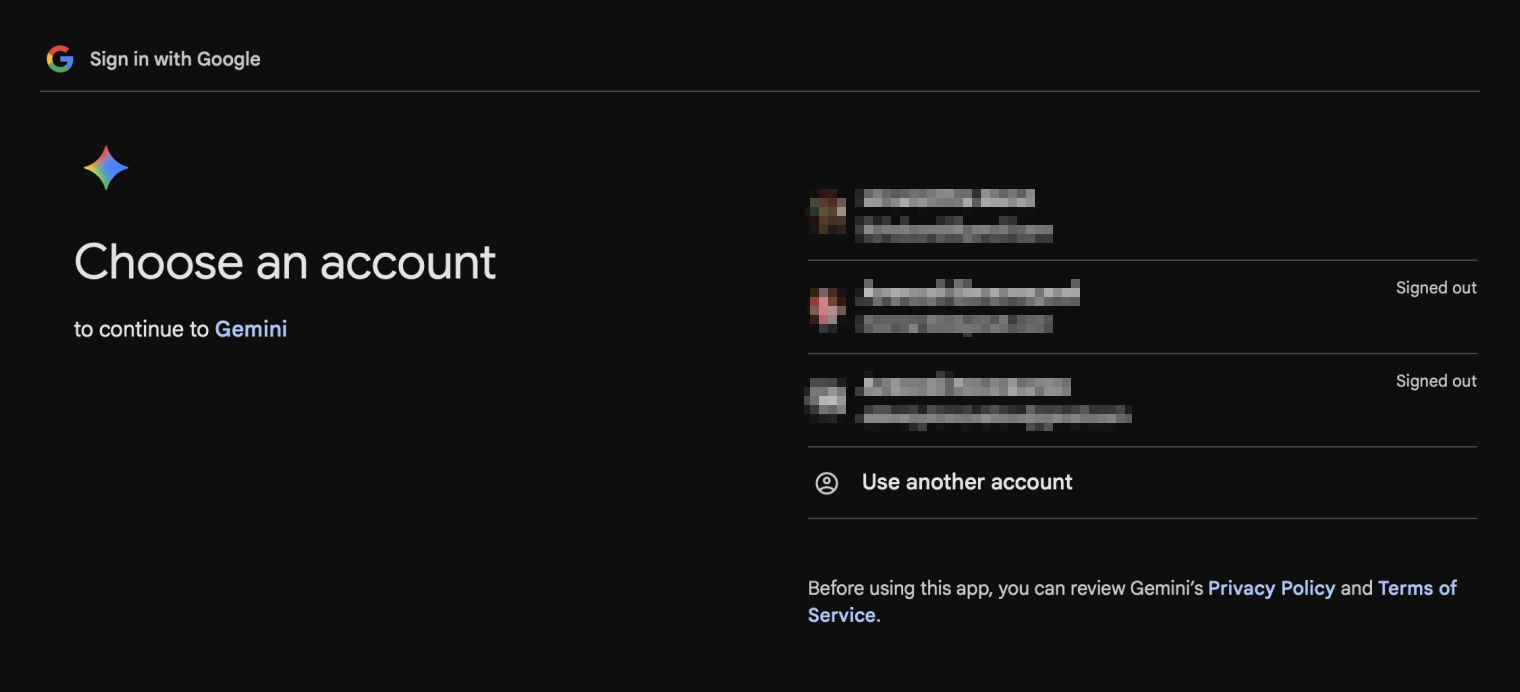
Task: Open the Gemini link after 'to continue to'
Action: (x=251, y=329)
